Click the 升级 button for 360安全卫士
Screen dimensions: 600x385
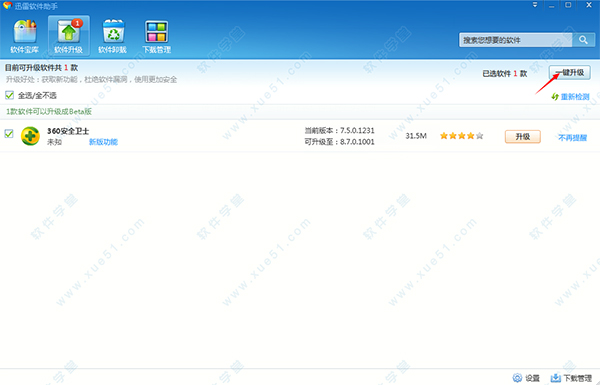[x=523, y=137]
